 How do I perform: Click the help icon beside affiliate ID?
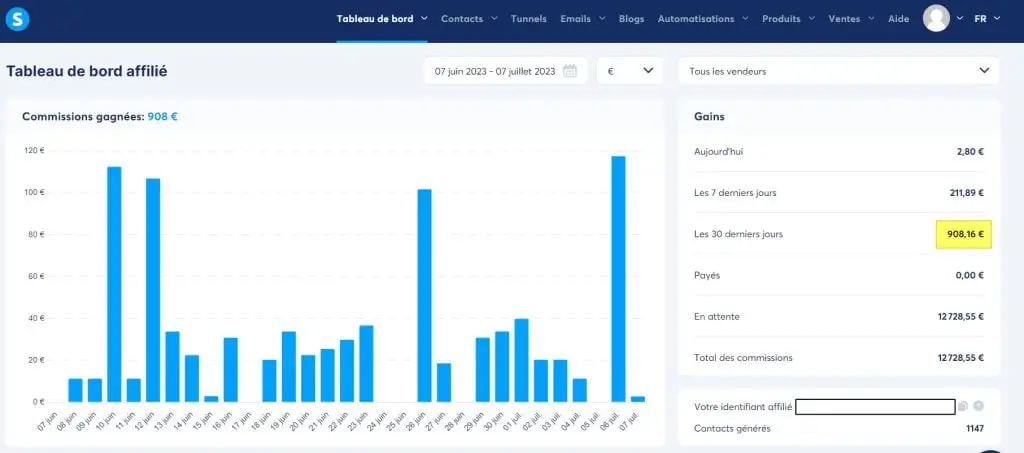[x=978, y=406]
